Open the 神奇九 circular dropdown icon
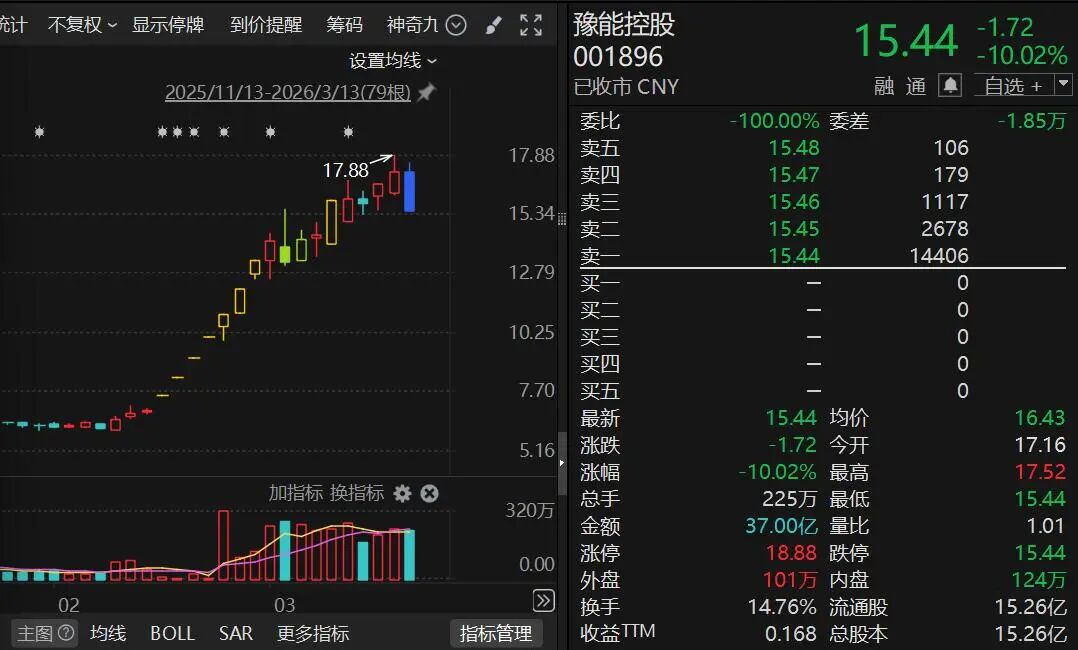The width and height of the screenshot is (1078, 650). coord(456,24)
